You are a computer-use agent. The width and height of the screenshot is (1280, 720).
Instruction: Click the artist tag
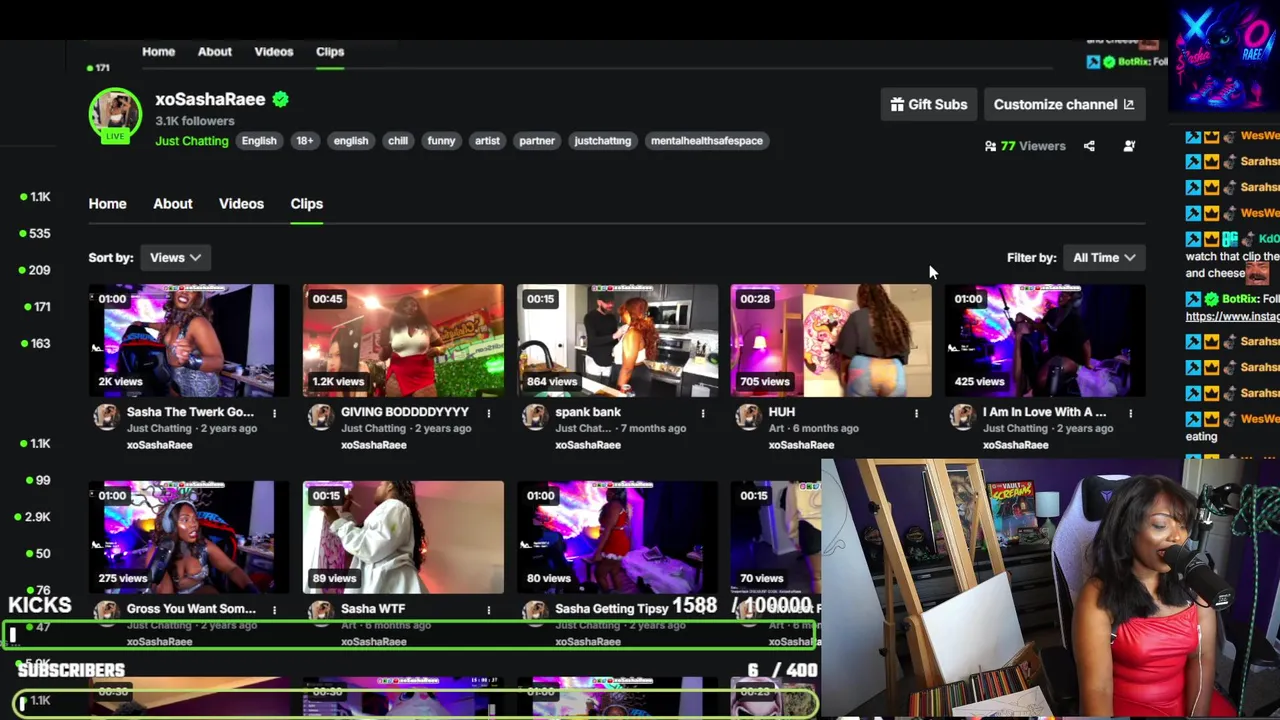(x=487, y=141)
